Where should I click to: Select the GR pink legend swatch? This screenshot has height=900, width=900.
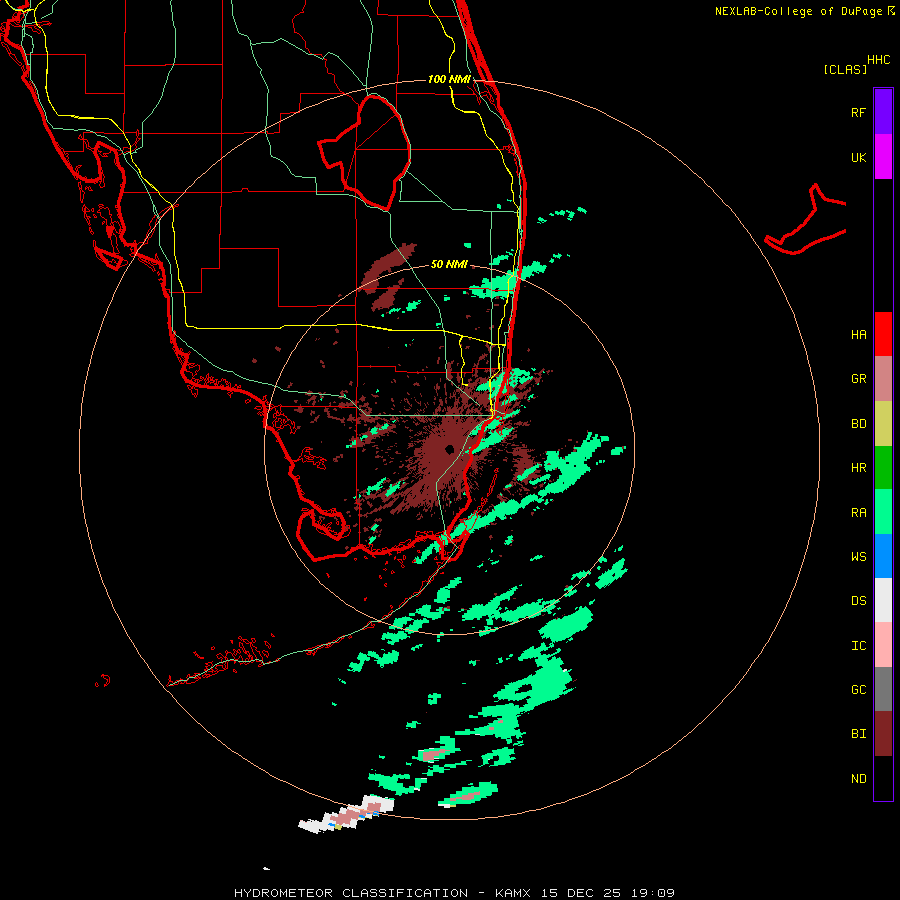(x=883, y=379)
